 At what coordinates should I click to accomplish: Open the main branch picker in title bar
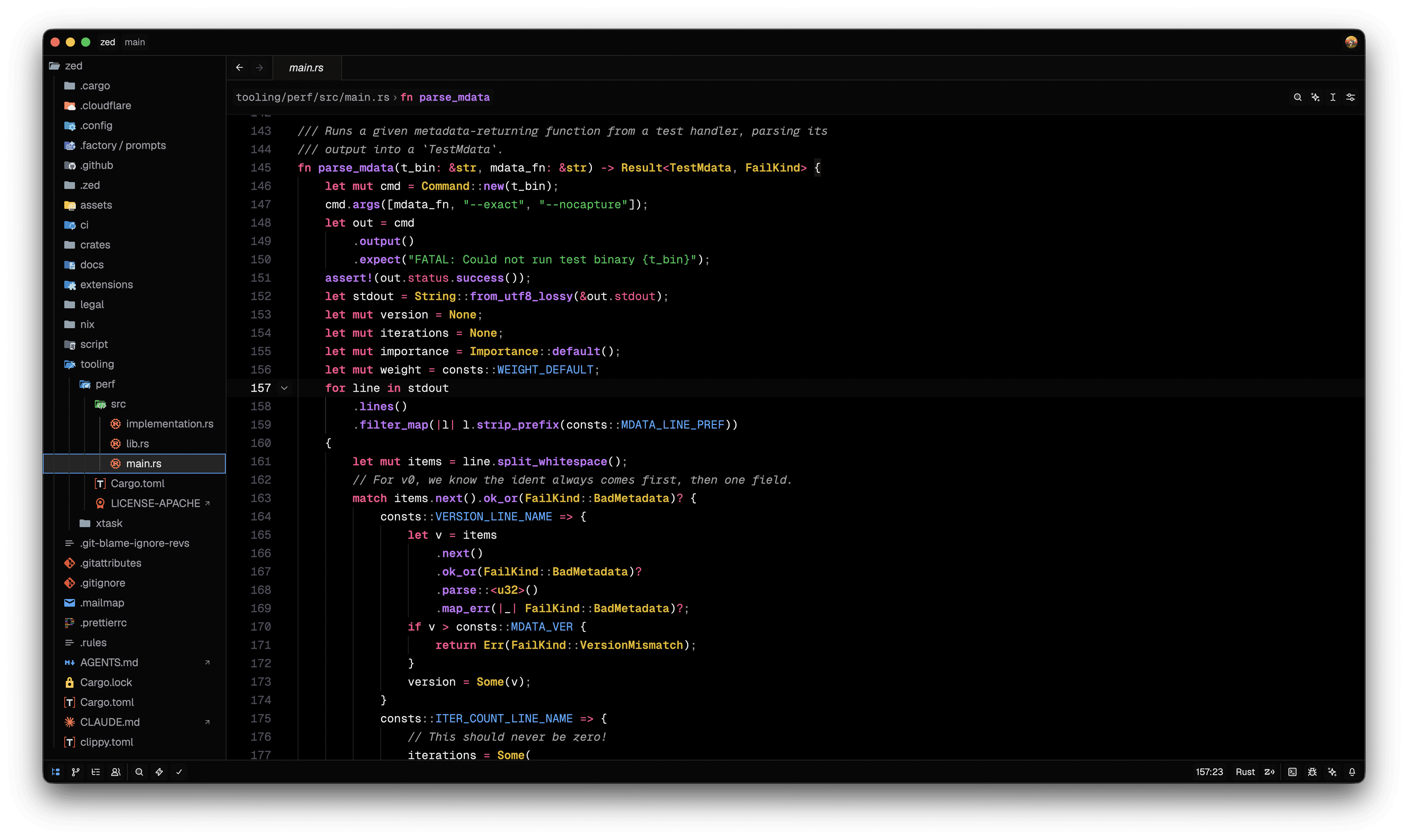(x=135, y=42)
